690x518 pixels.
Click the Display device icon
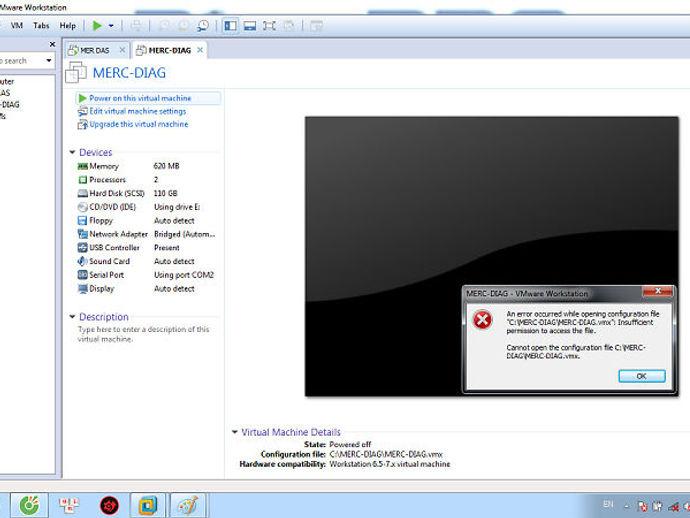(x=82, y=289)
